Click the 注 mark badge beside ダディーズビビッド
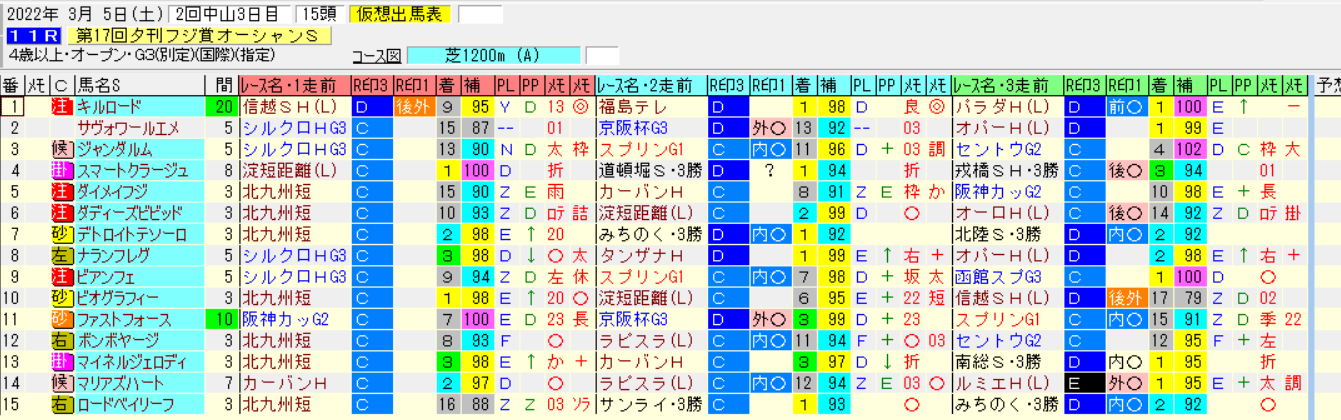The width and height of the screenshot is (1341, 420). coord(60,212)
